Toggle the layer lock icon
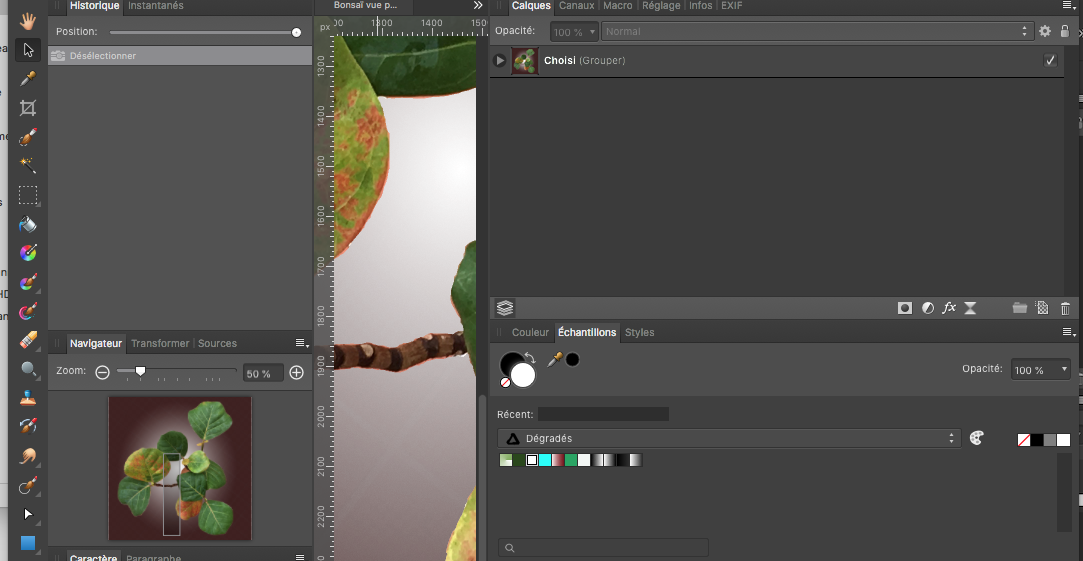The height and width of the screenshot is (561, 1083). (x=1065, y=31)
